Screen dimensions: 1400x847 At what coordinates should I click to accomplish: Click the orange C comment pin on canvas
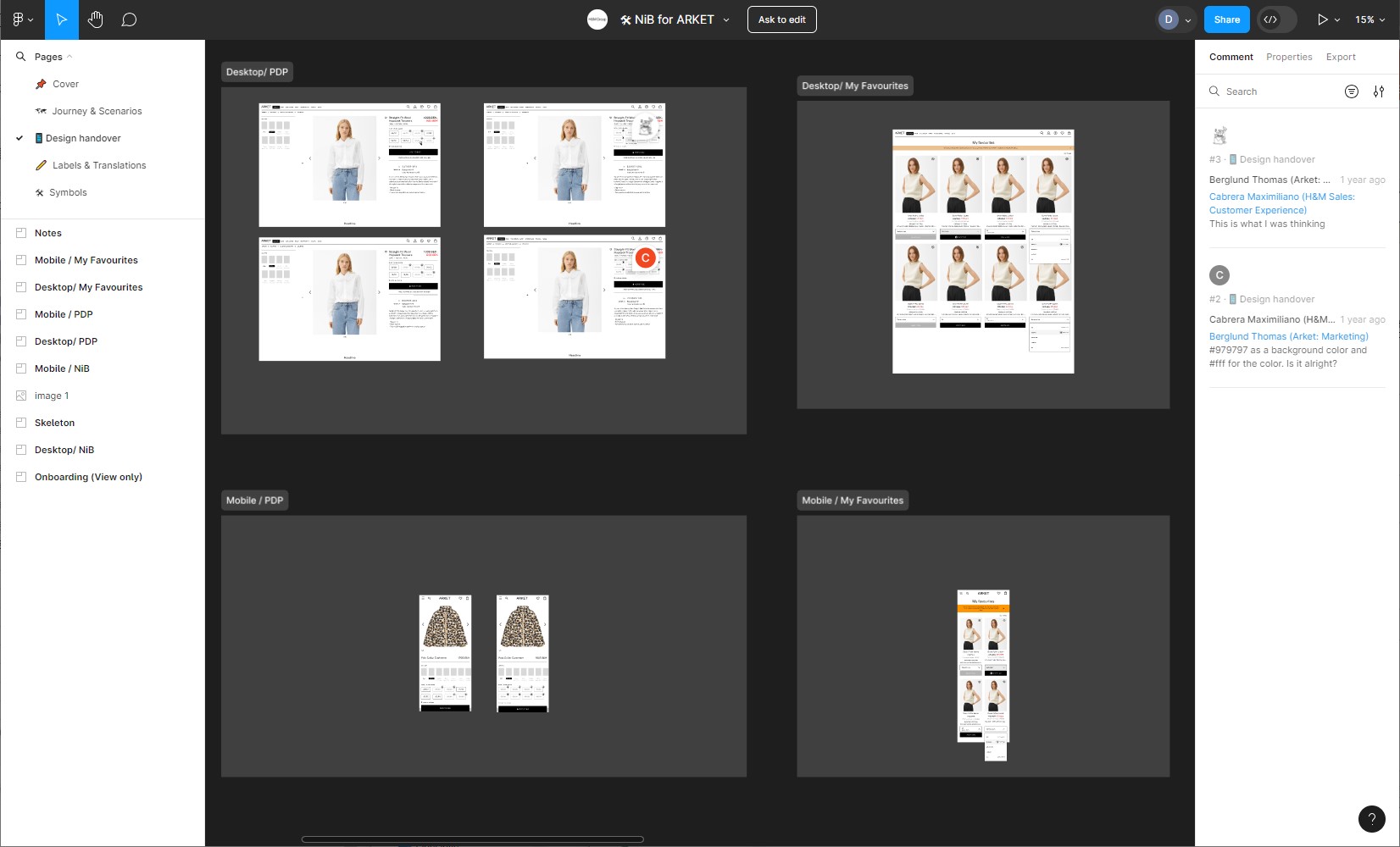pyautogui.click(x=646, y=257)
